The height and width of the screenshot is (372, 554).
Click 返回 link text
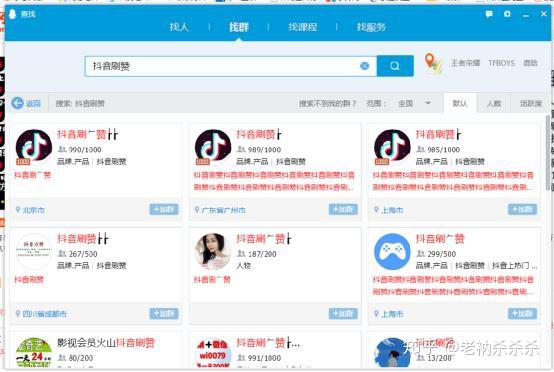[x=33, y=104]
